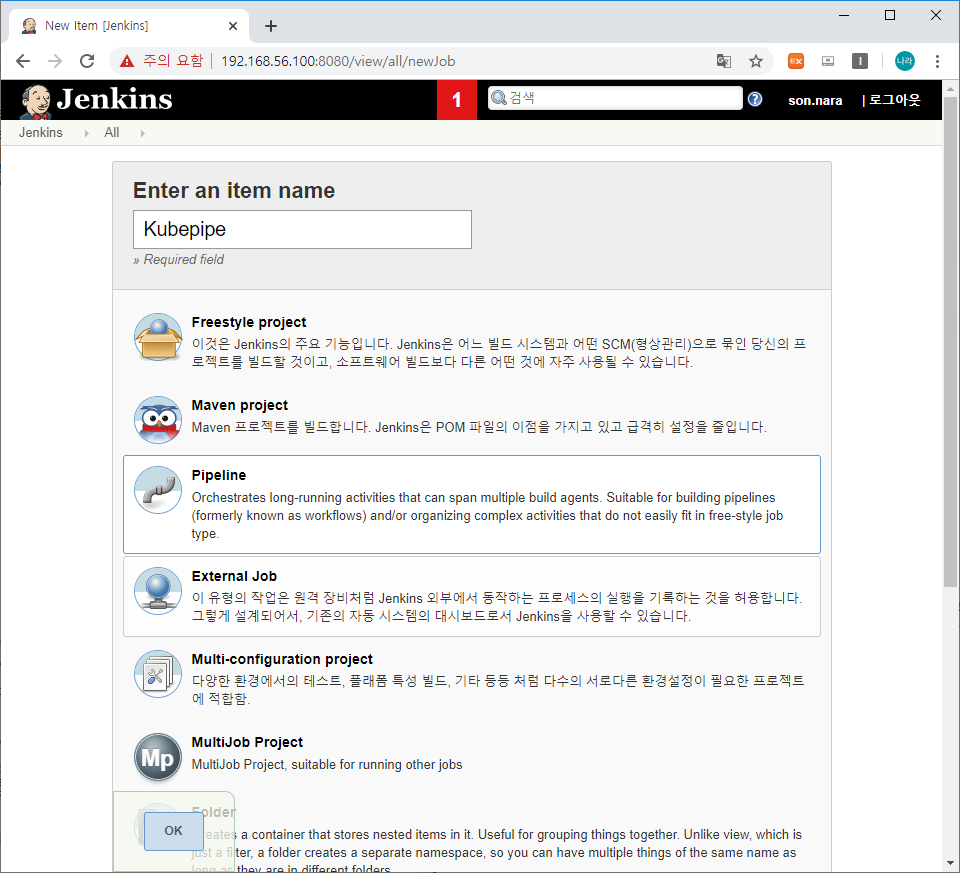Open the orange extension icon
Viewport: 960px width, 873px height.
(x=796, y=61)
